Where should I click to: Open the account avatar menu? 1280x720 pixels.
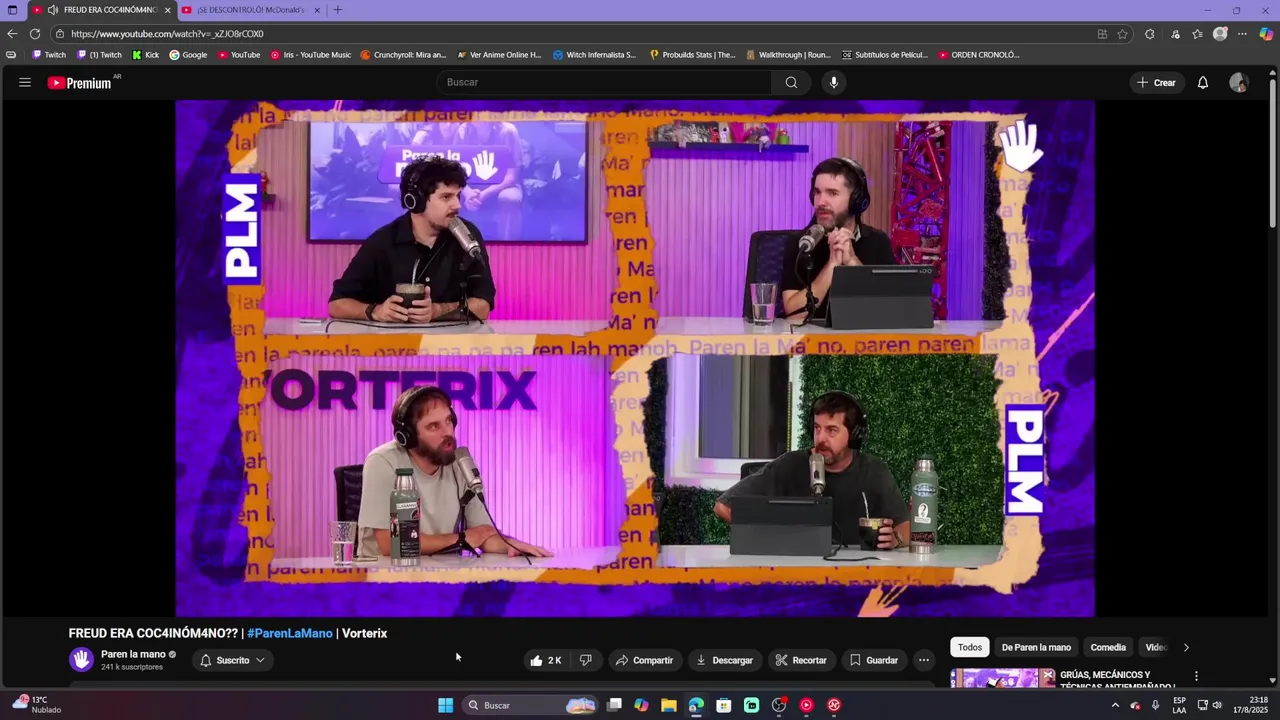click(x=1238, y=83)
